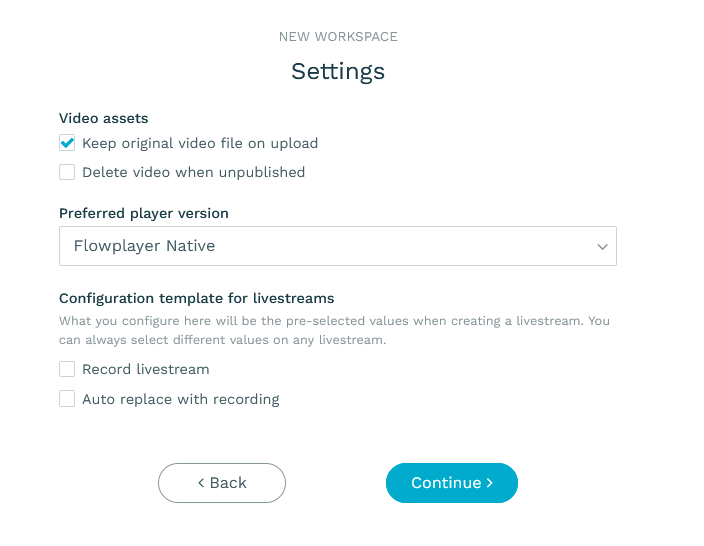This screenshot has height=546, width=704.
Task: Select the Flowplayer Native value text
Action: pos(144,246)
